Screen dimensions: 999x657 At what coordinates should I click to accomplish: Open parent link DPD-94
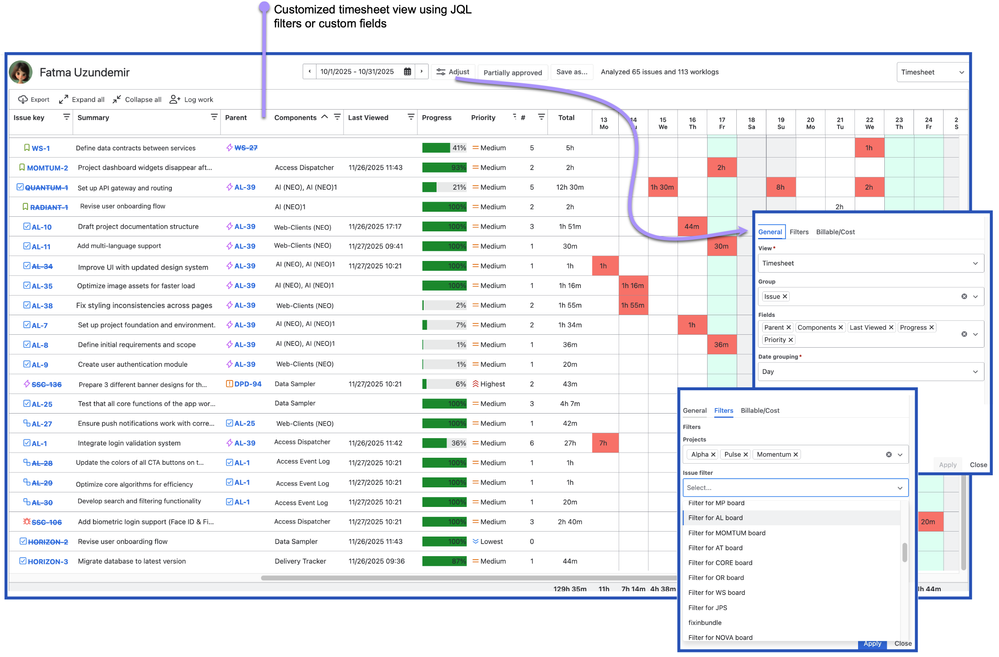click(x=248, y=384)
